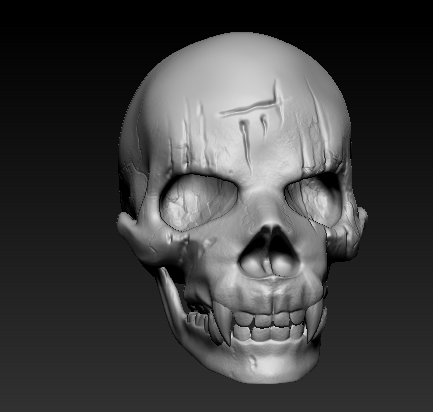The width and height of the screenshot is (433, 412).
Task: Select the cheekbone on the right side
Action: click(x=347, y=233)
